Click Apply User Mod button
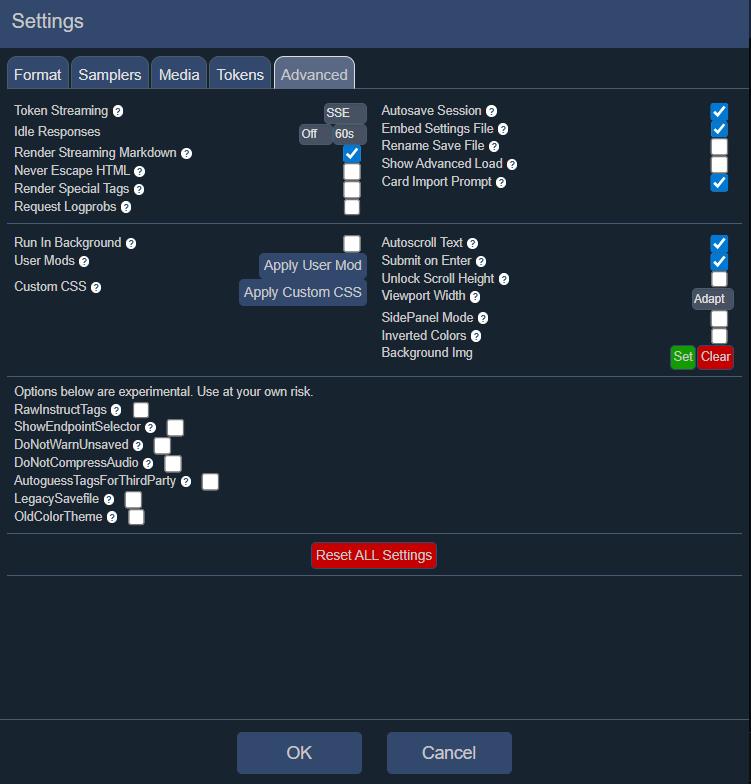This screenshot has height=784, width=751. point(313,266)
